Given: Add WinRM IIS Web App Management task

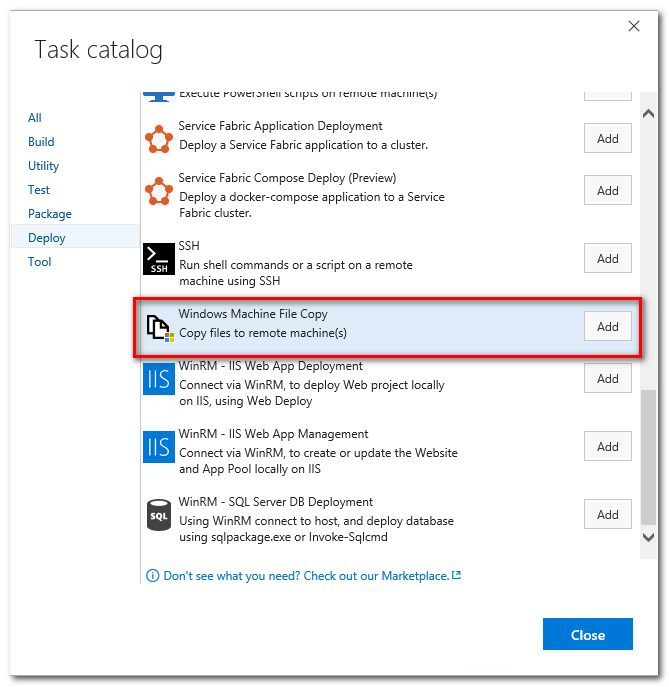Looking at the screenshot, I should coord(608,446).
